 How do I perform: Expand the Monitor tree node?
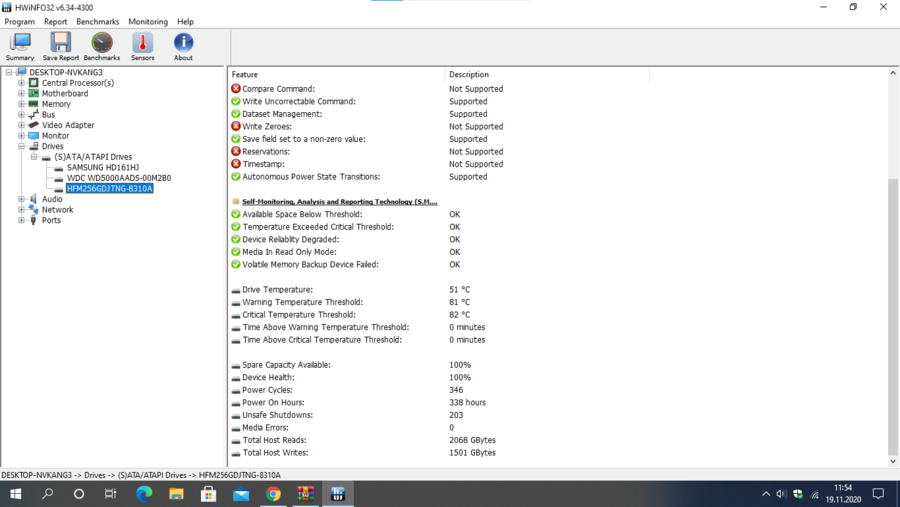[x=21, y=136]
